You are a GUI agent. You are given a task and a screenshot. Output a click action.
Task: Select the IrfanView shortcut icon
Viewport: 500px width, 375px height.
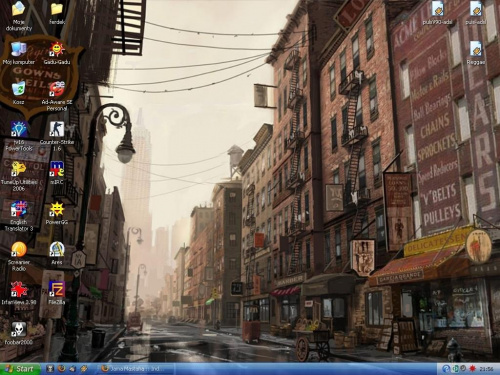19,293
